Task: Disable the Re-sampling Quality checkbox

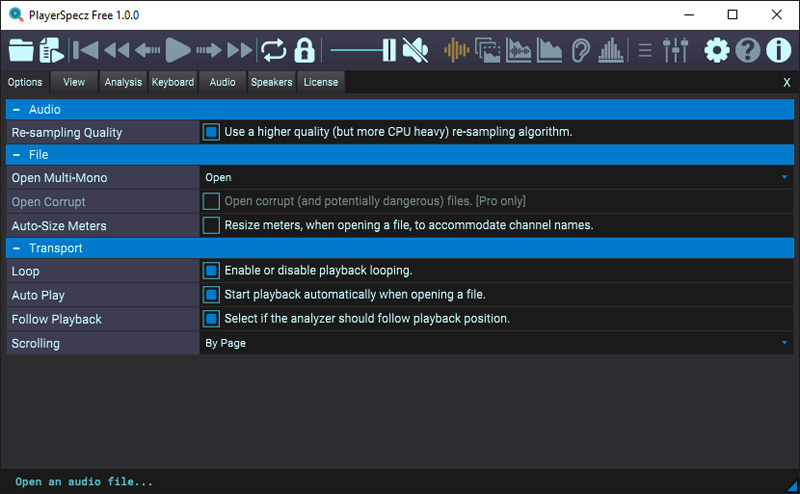Action: pyautogui.click(x=211, y=132)
